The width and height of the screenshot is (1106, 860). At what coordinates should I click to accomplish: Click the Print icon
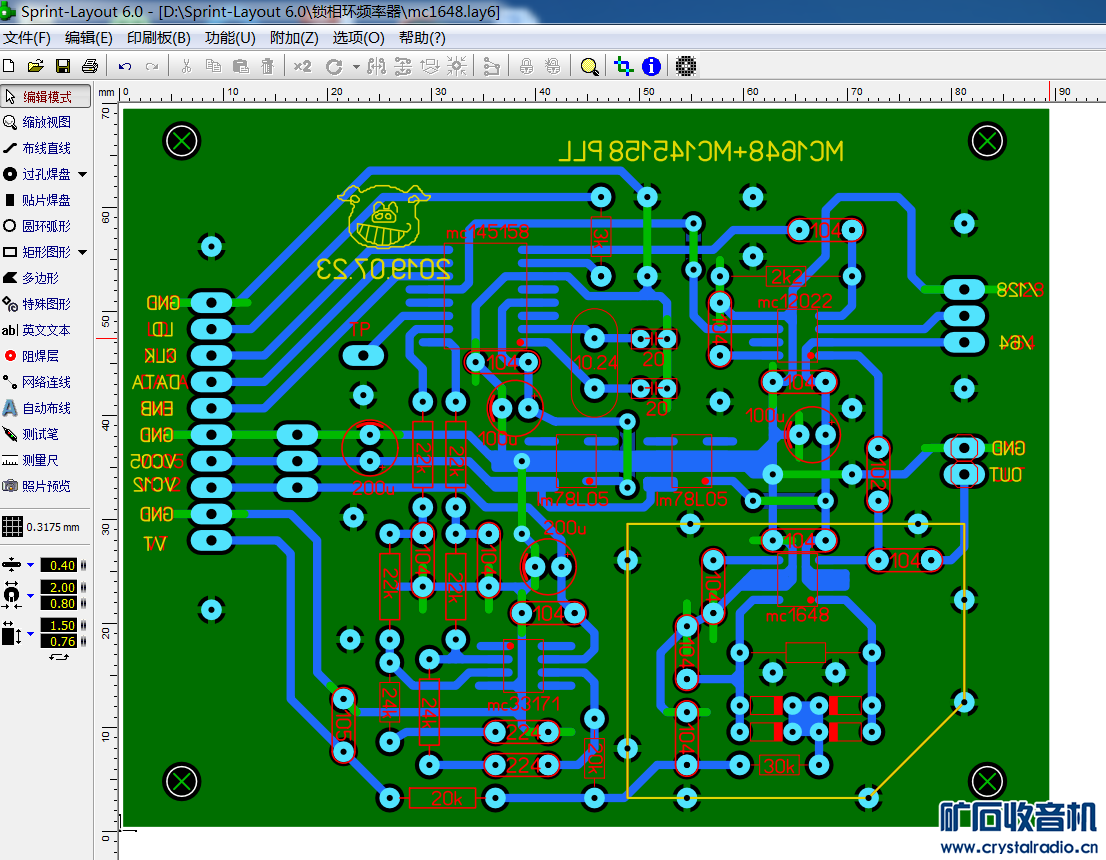click(x=90, y=66)
